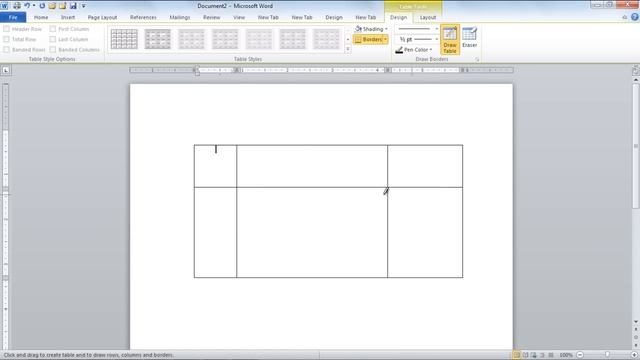Open the Shading dropdown
Viewport: 640px width, 360px height.
click(x=371, y=29)
